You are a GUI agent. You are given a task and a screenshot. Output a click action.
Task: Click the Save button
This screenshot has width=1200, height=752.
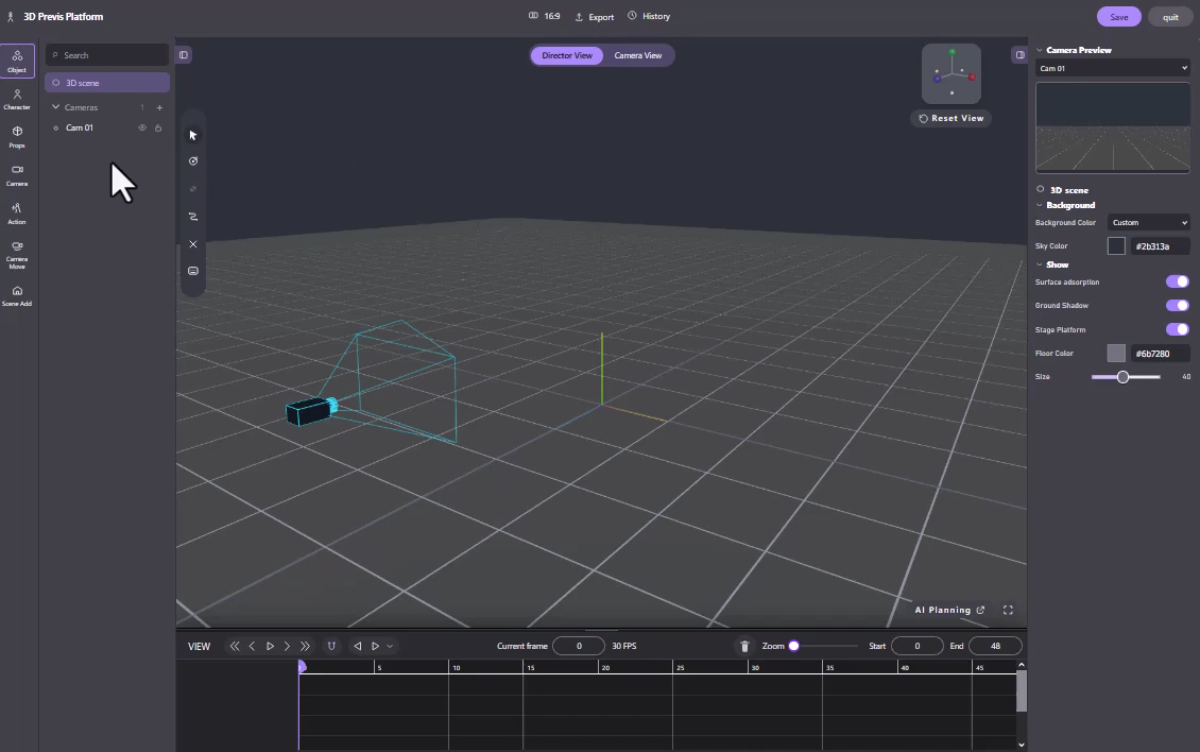tap(1119, 17)
